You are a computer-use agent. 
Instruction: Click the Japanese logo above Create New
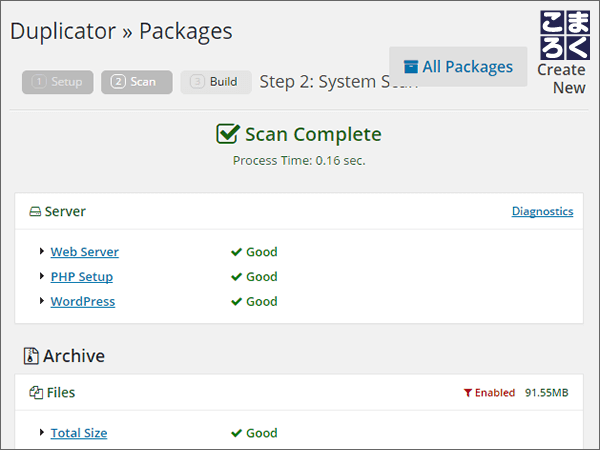tap(565, 35)
